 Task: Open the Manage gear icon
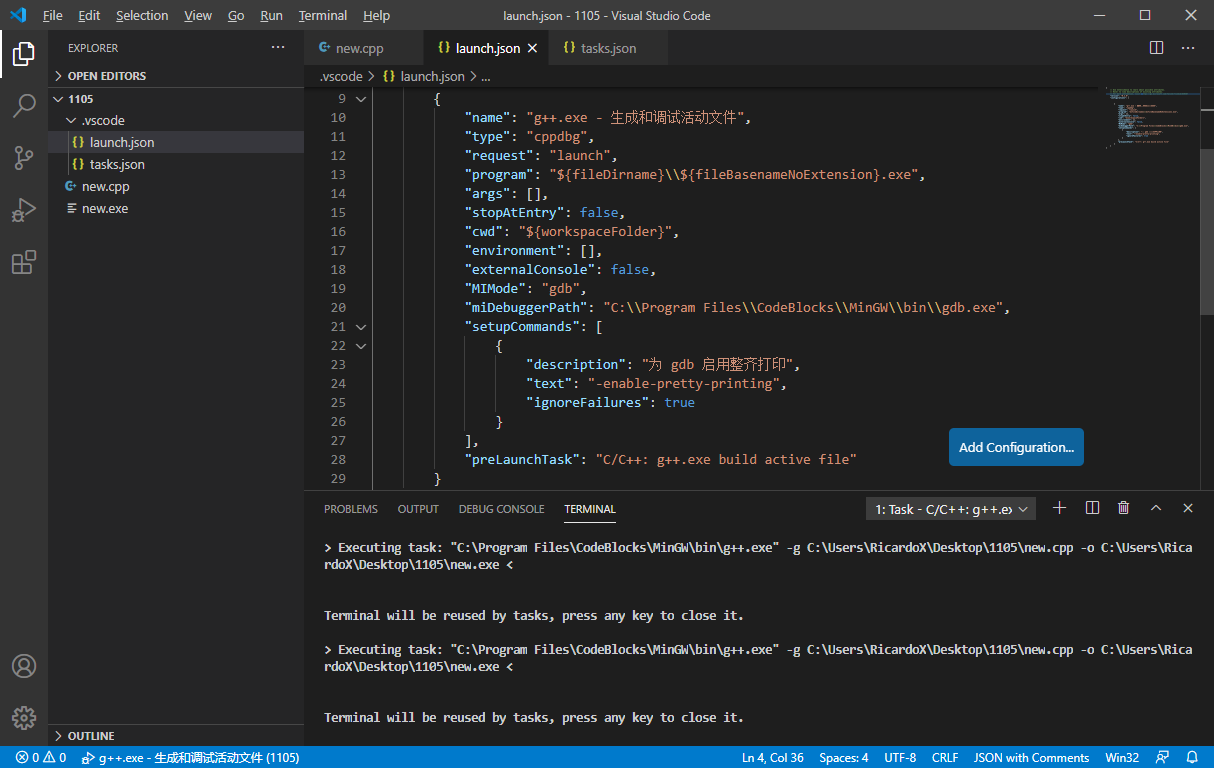click(24, 717)
